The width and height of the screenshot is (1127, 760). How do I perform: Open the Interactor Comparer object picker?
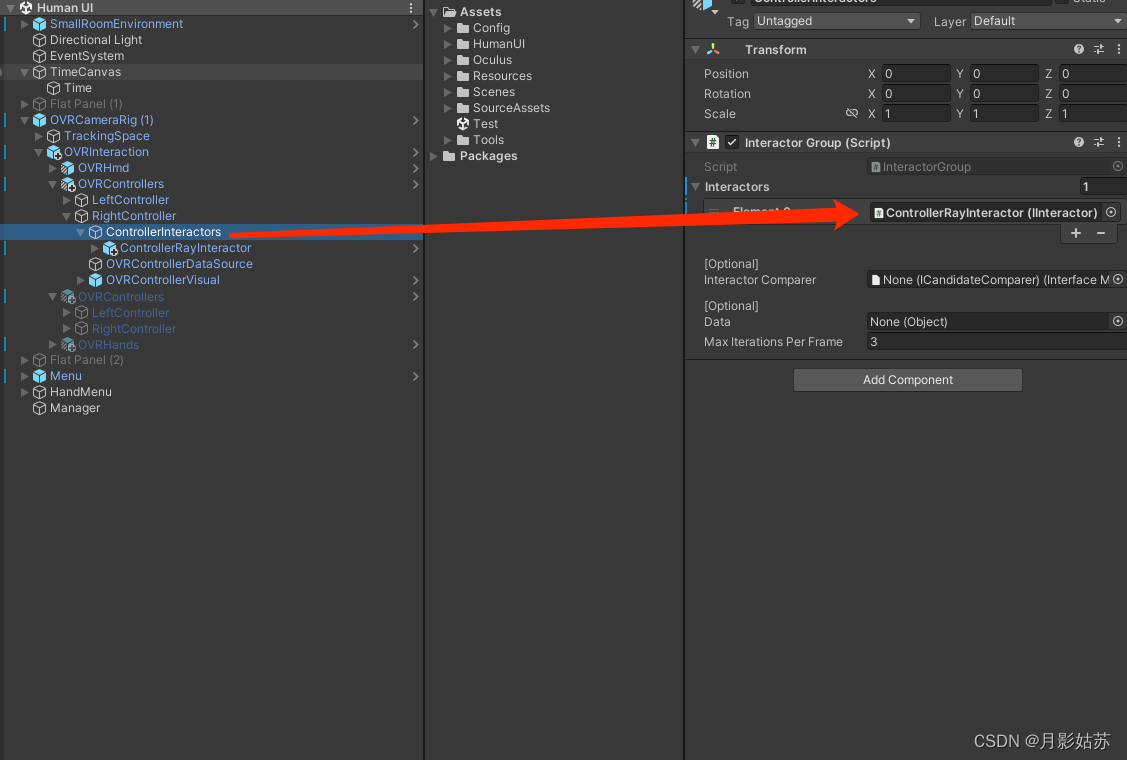click(1119, 279)
